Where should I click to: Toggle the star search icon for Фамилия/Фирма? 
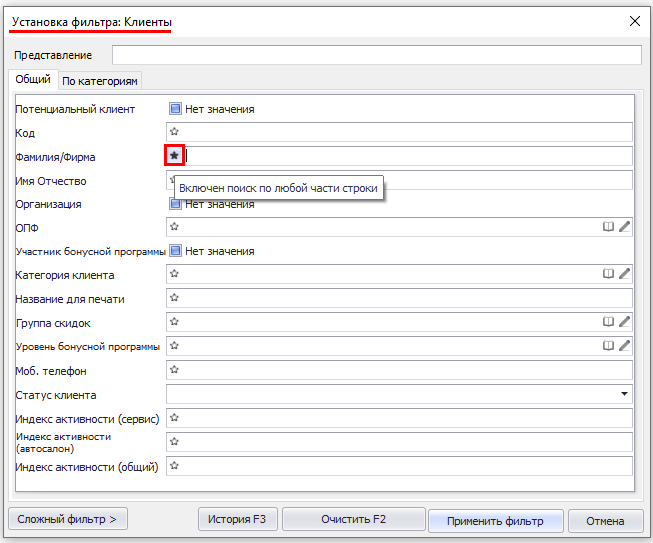pyautogui.click(x=175, y=156)
